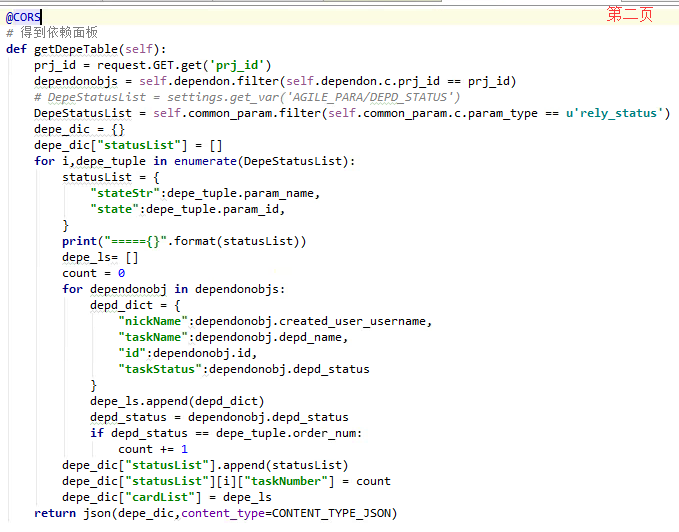Select the "taskStatus" dictionary key

(160, 369)
